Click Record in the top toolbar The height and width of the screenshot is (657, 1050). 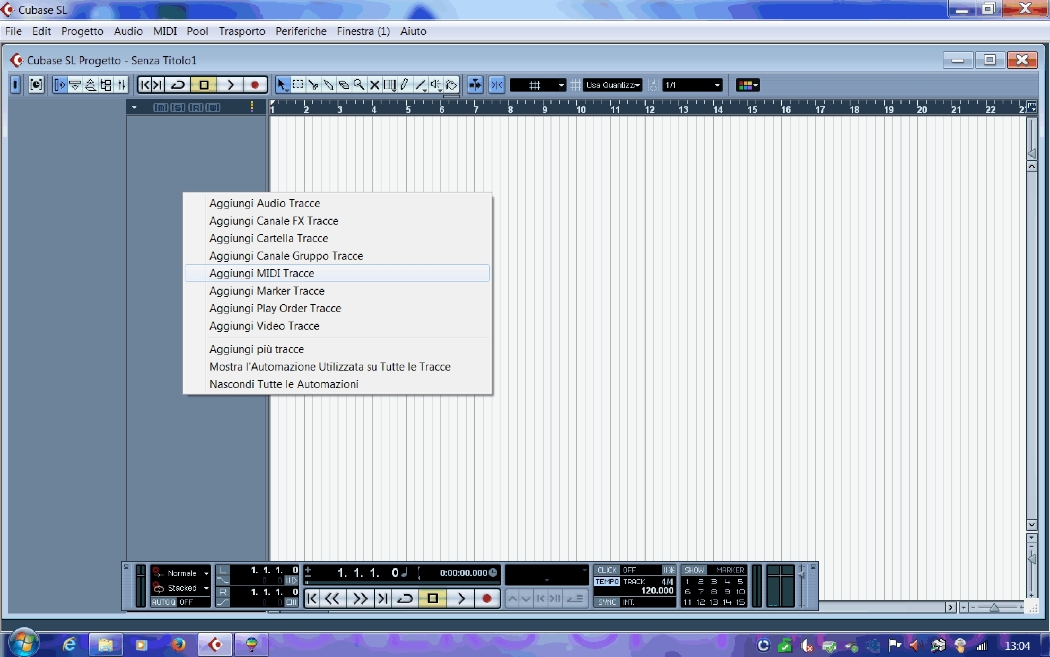pos(254,85)
